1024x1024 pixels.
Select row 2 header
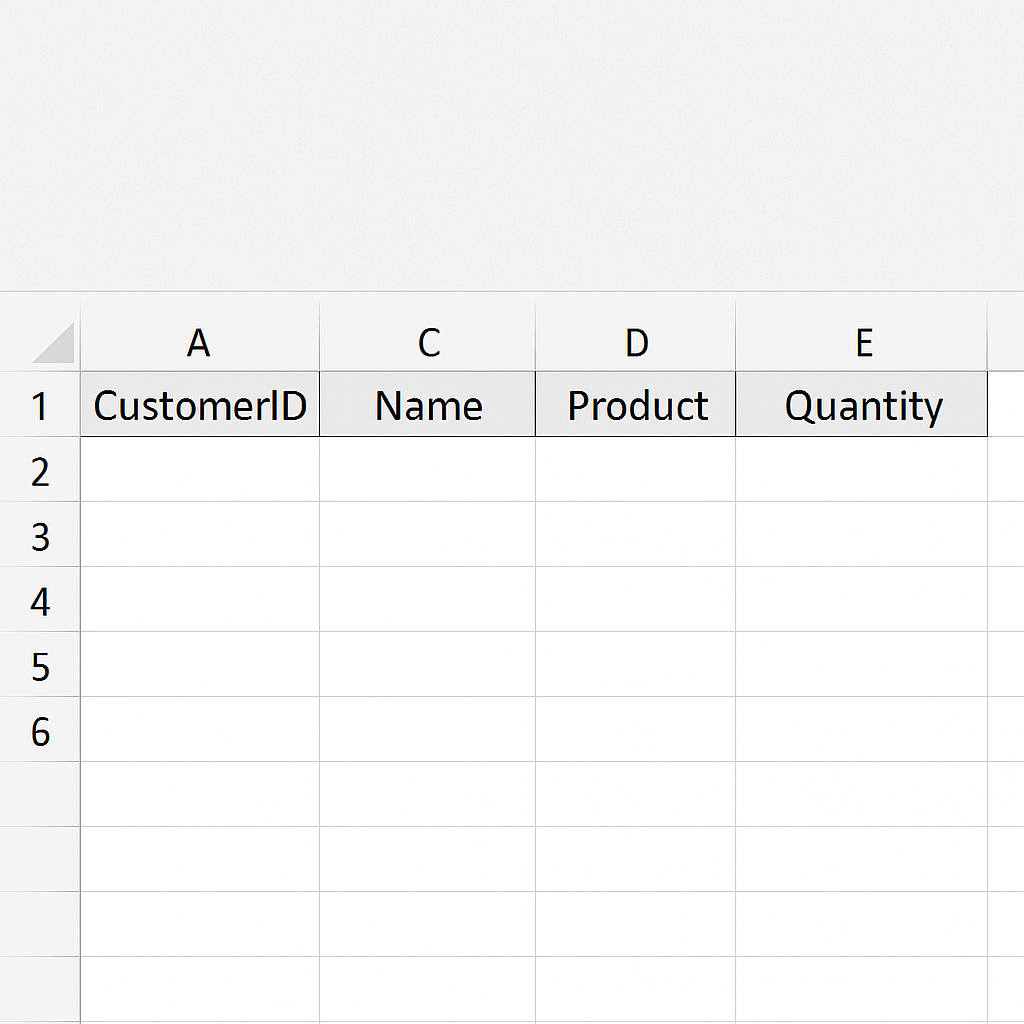40,470
